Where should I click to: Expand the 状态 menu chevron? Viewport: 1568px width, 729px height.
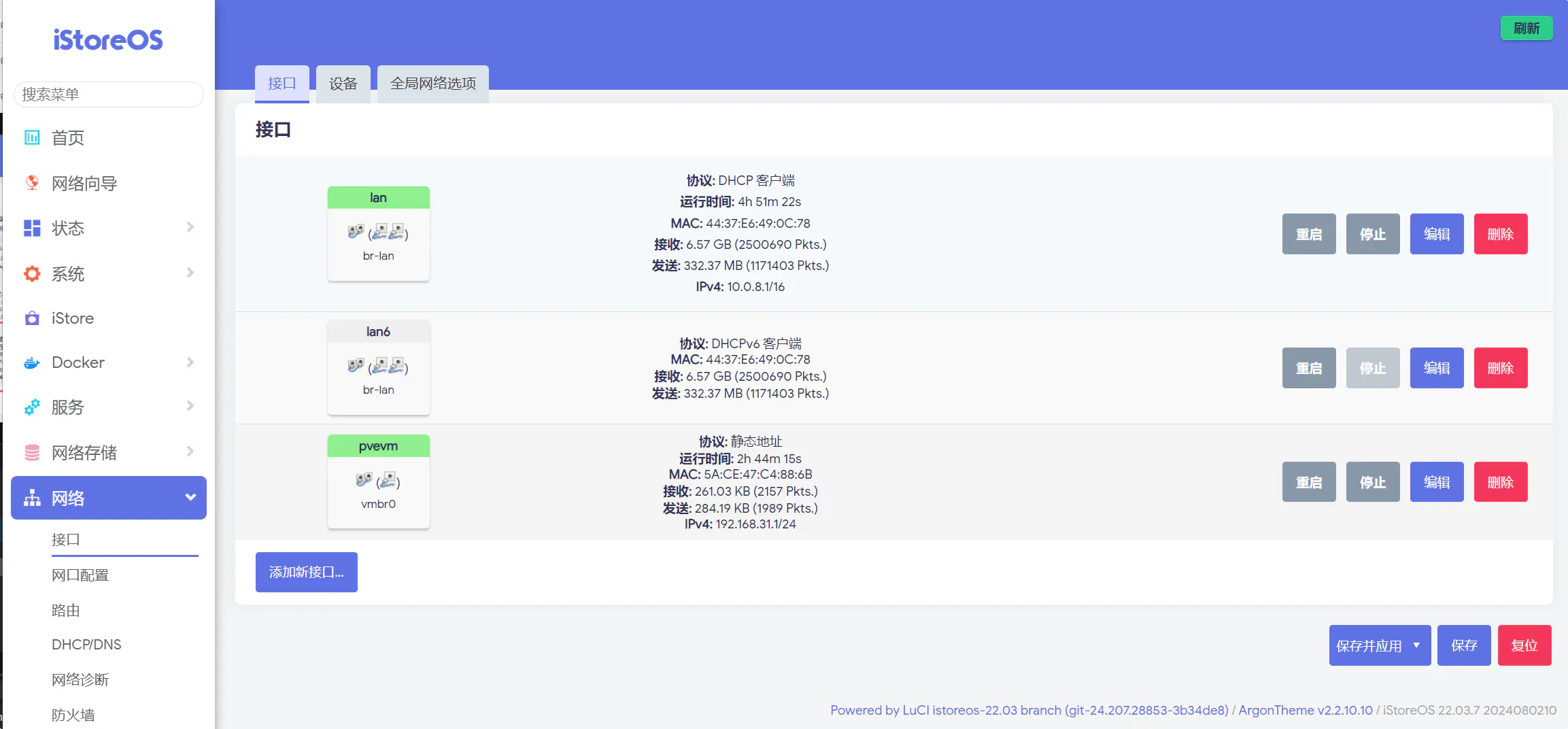[190, 227]
